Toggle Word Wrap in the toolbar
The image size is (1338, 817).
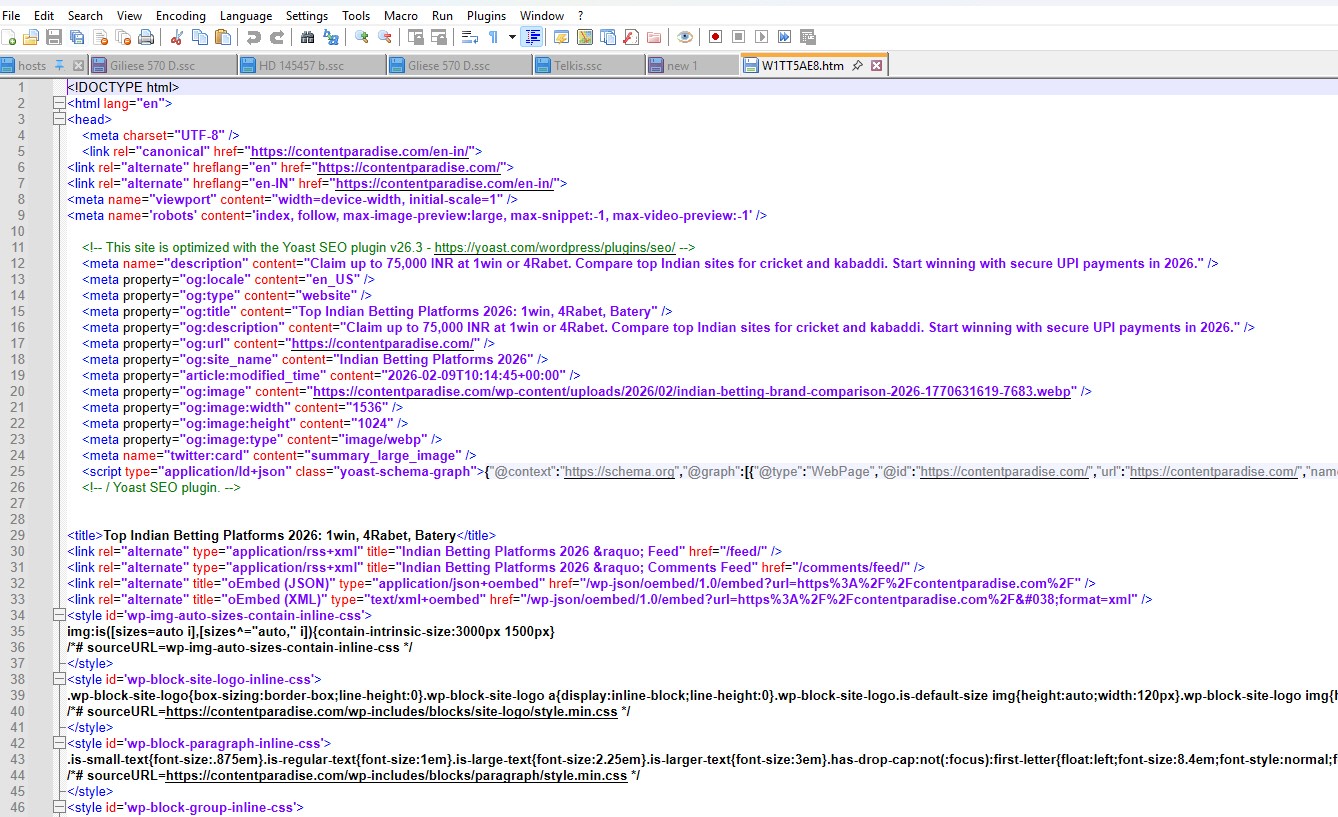tap(470, 37)
